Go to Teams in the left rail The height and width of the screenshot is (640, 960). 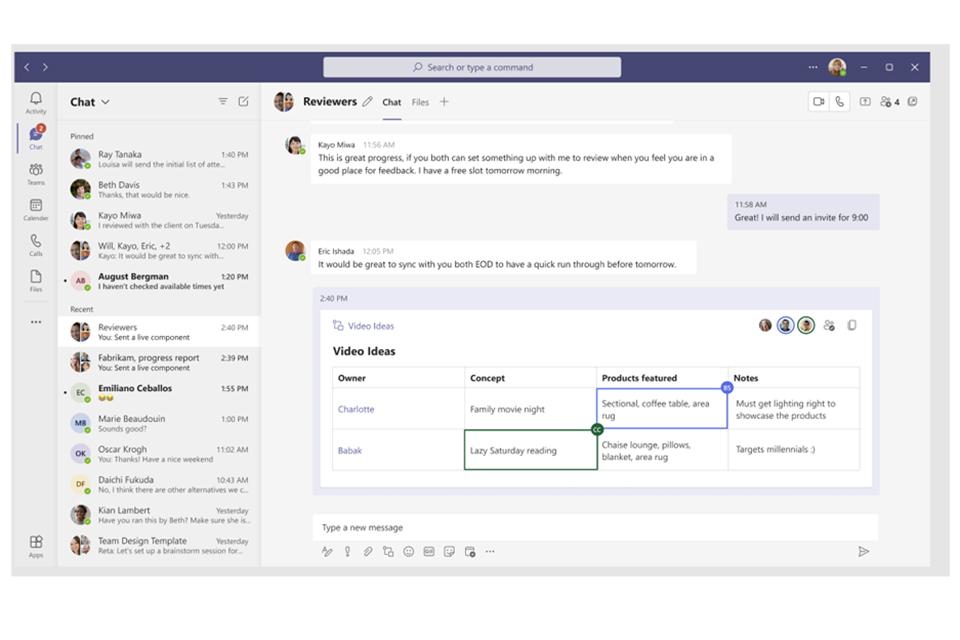36,173
